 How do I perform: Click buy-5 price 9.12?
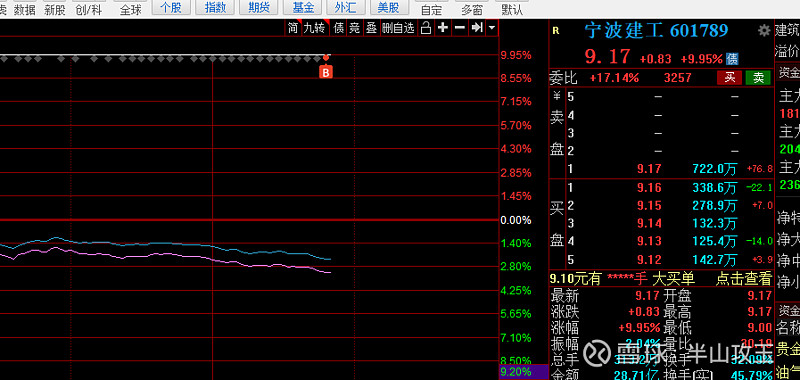pos(649,260)
